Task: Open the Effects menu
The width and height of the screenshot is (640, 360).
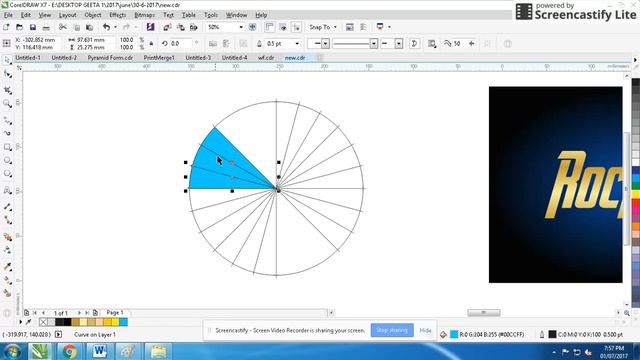Action: click(x=118, y=15)
